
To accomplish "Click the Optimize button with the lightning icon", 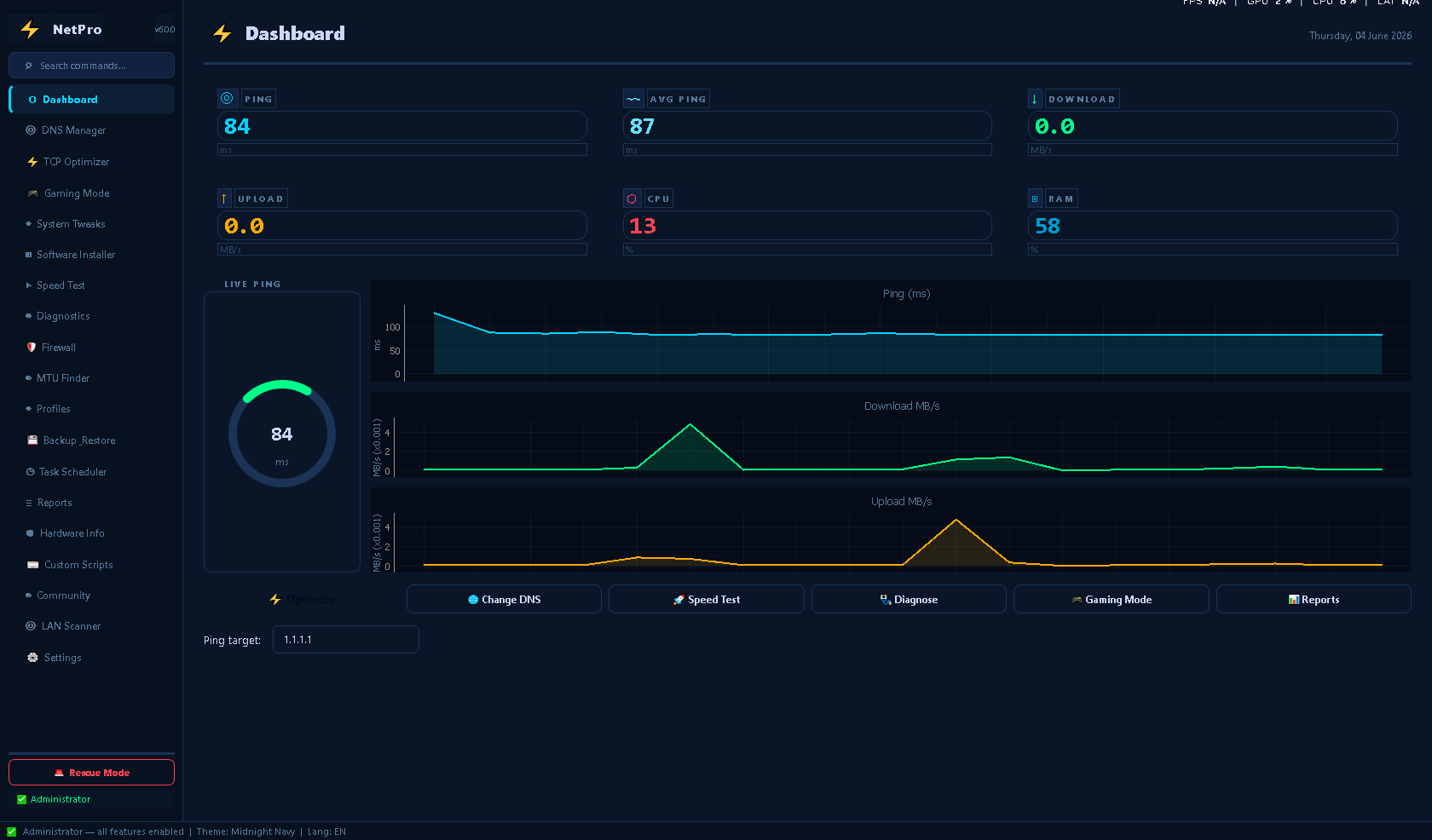I will [x=302, y=599].
